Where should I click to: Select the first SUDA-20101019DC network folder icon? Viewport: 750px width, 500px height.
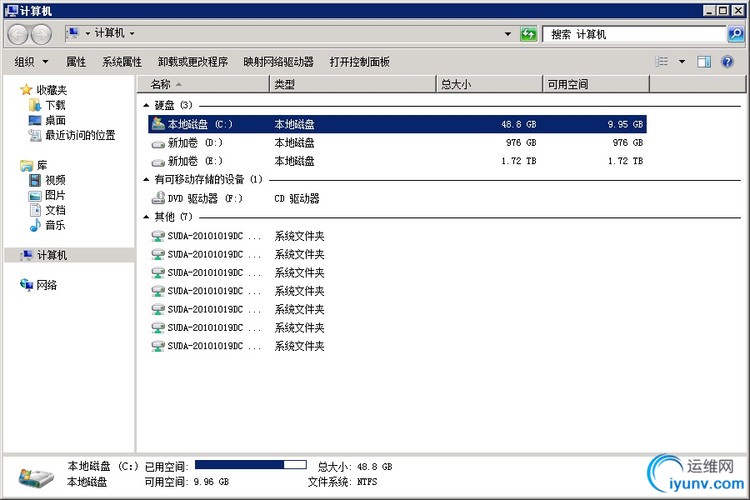(158, 236)
